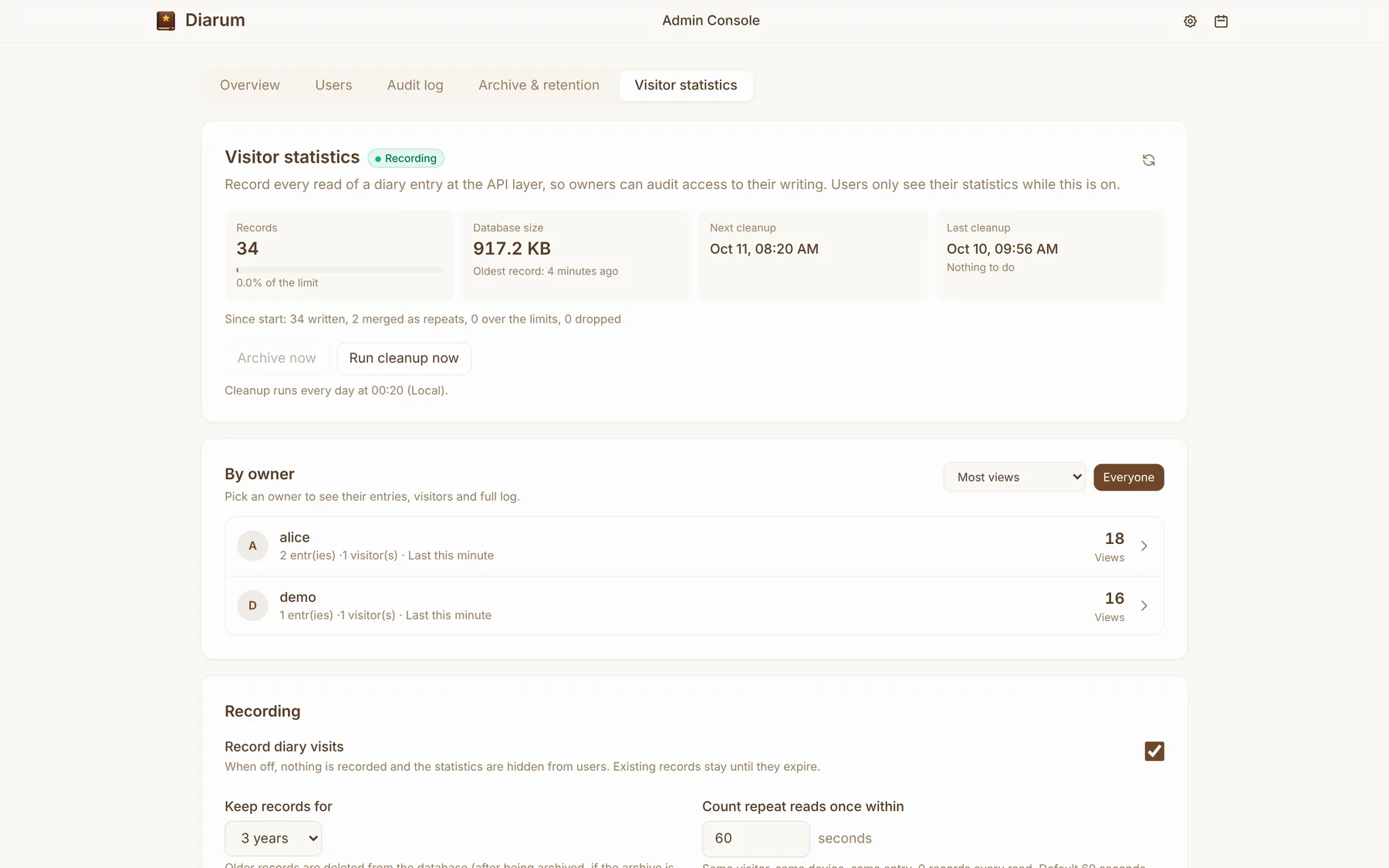Click the Diarum book logo icon
The image size is (1389, 868).
pos(166,21)
